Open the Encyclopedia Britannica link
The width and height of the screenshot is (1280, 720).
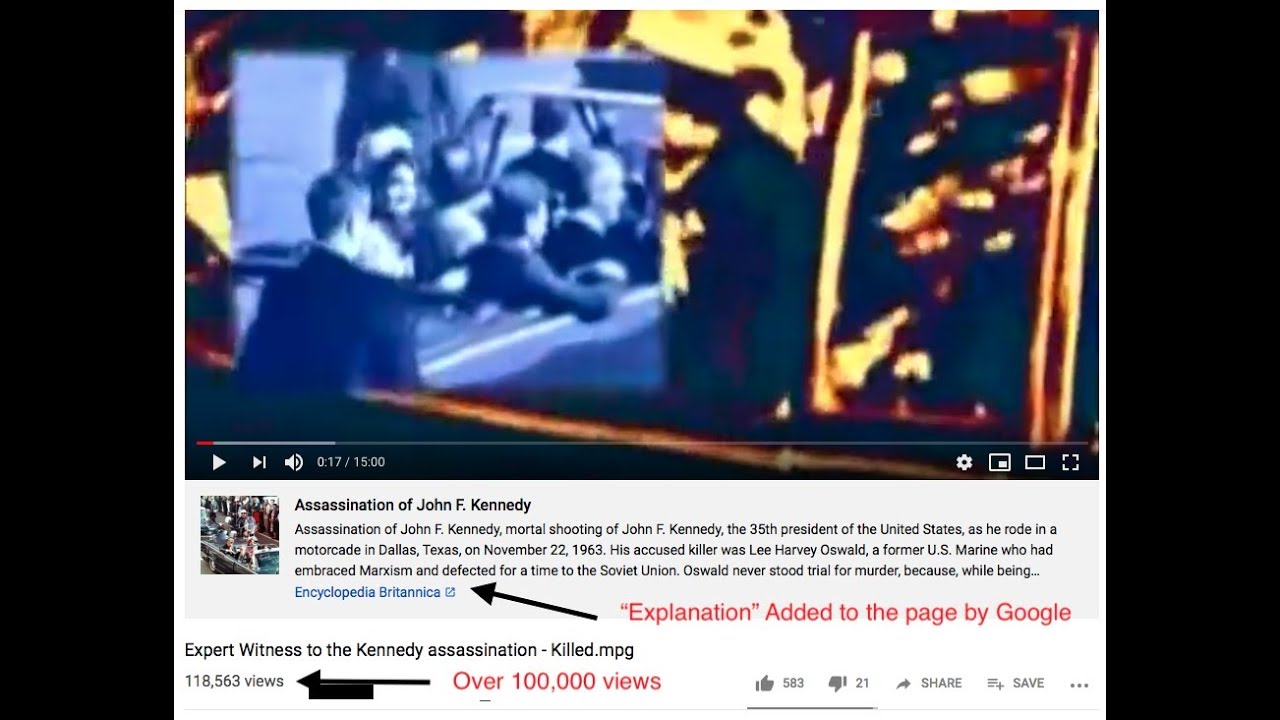(x=367, y=592)
